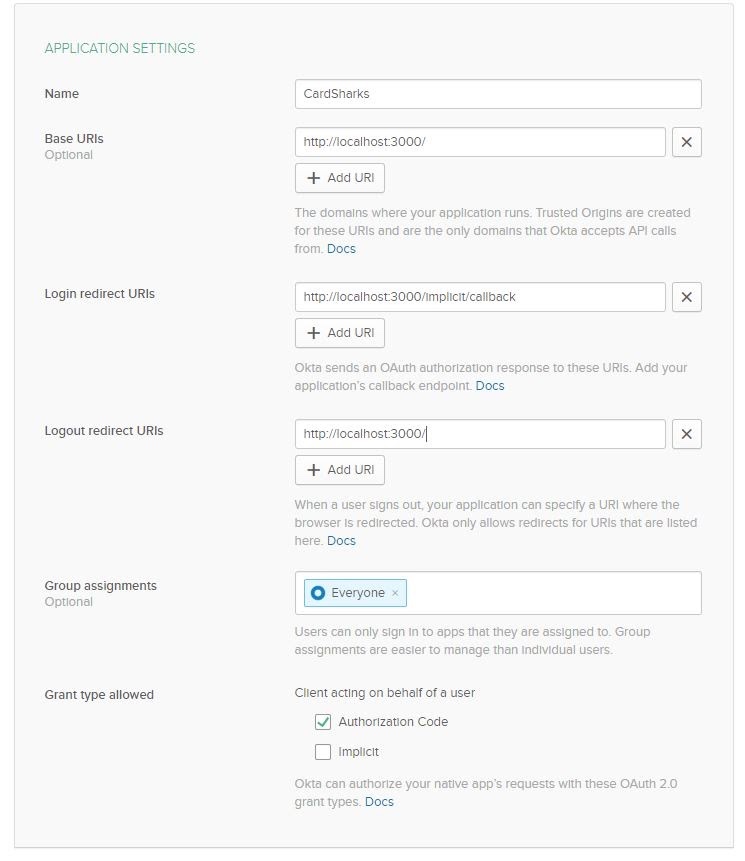Viewport: 745px width, 861px height.
Task: Click the Name field containing CardSharks
Action: 498,94
